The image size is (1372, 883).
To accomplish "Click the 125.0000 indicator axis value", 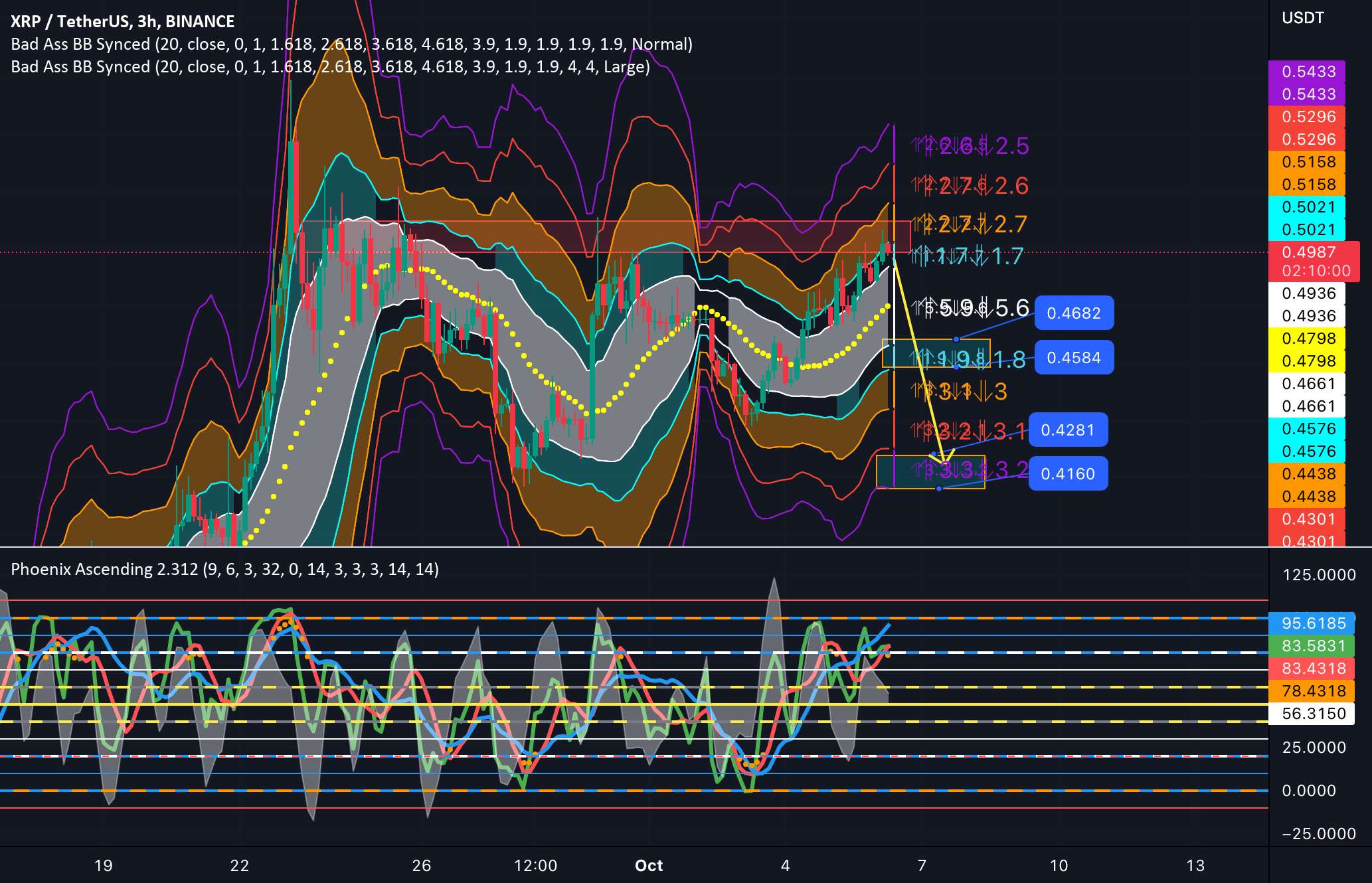I will [1318, 574].
